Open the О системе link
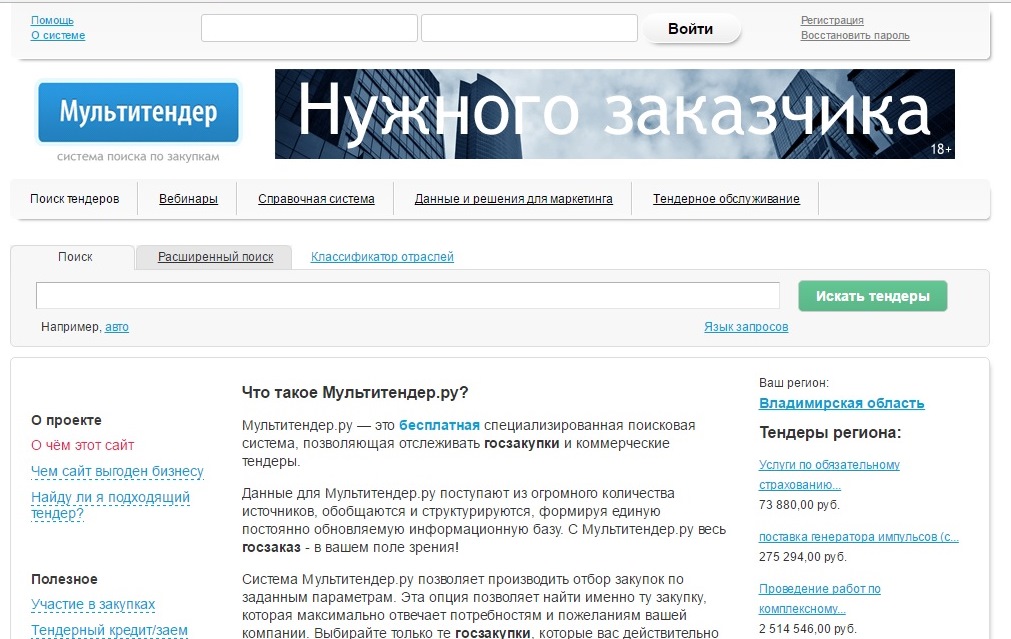 point(58,35)
